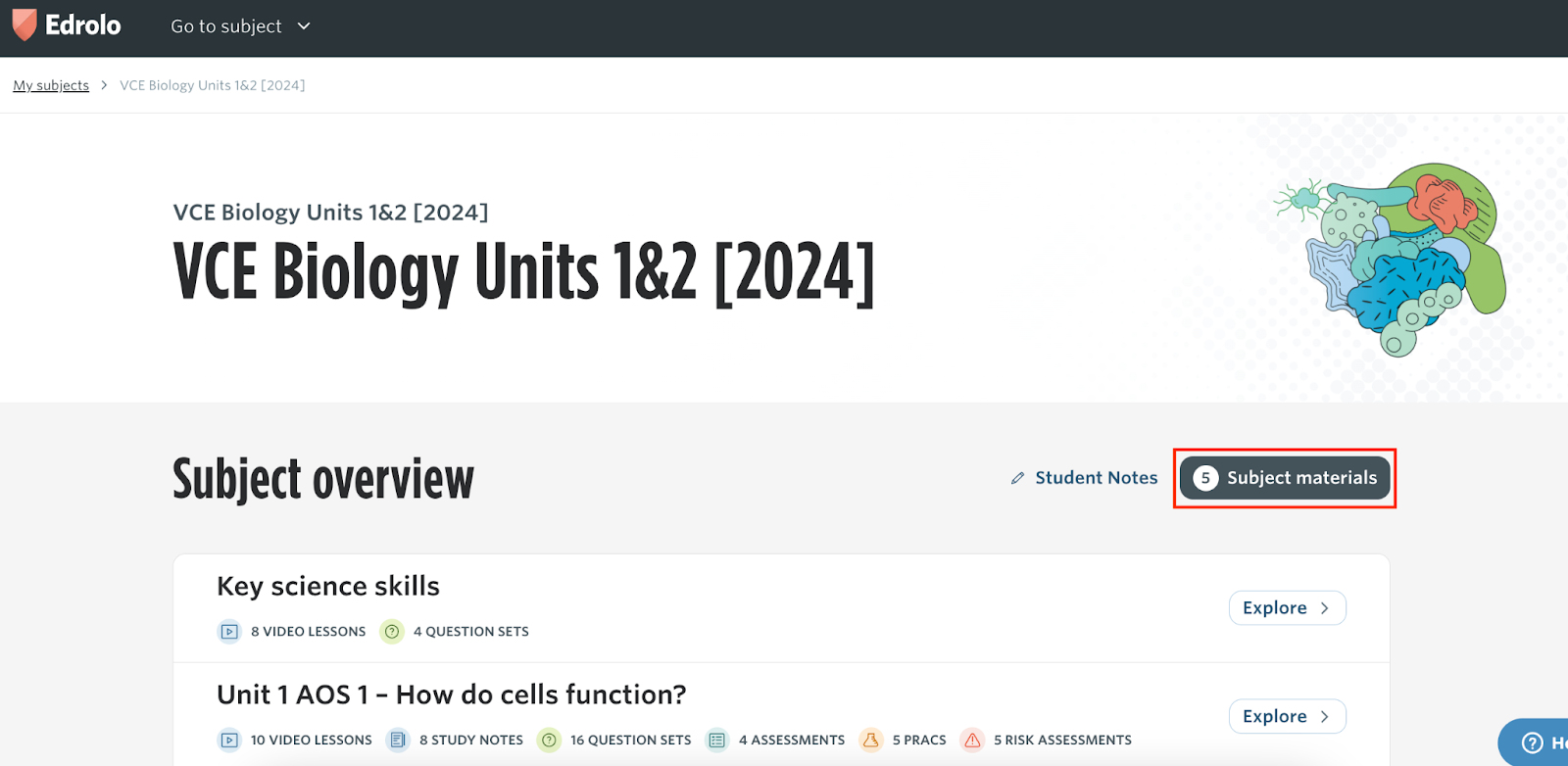Select the 4 ASSESSMENTS label
This screenshot has height=766, width=1568.
pyautogui.click(x=792, y=741)
